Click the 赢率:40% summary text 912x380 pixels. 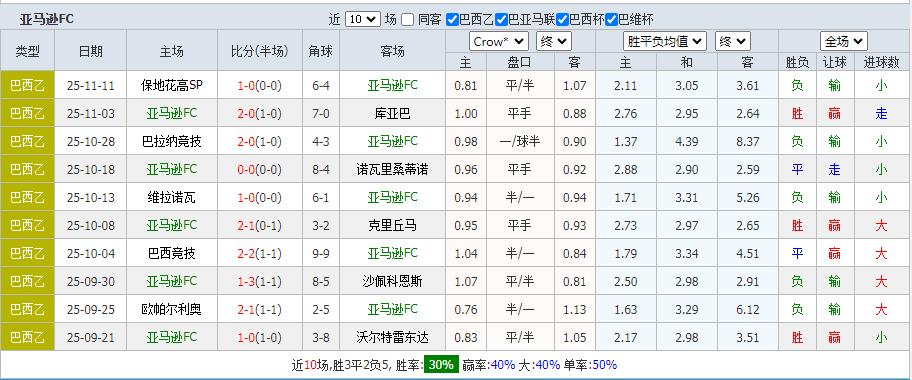[489, 365]
